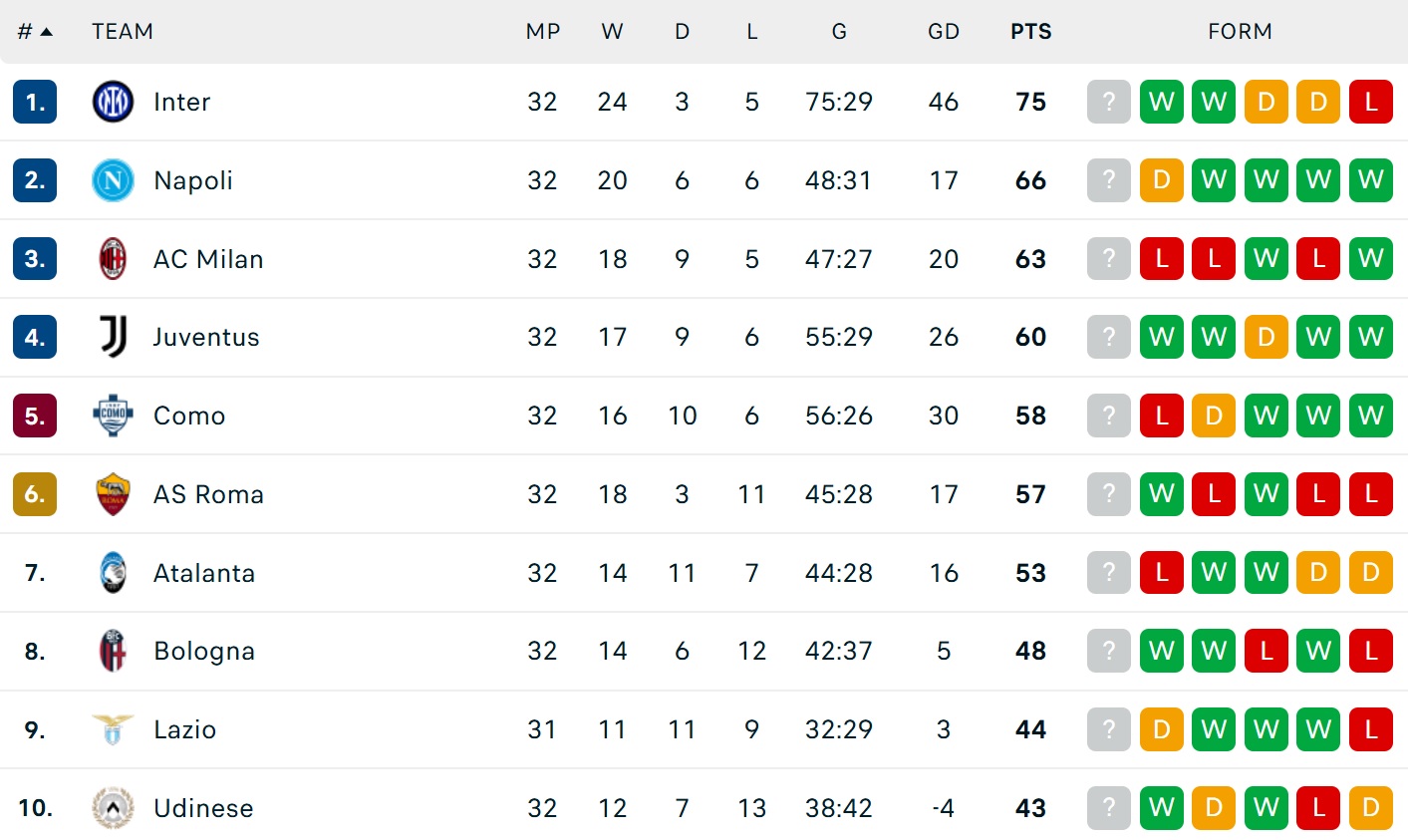The width and height of the screenshot is (1408, 840).
Task: Click the Napoli club logo
Action: pos(113,180)
